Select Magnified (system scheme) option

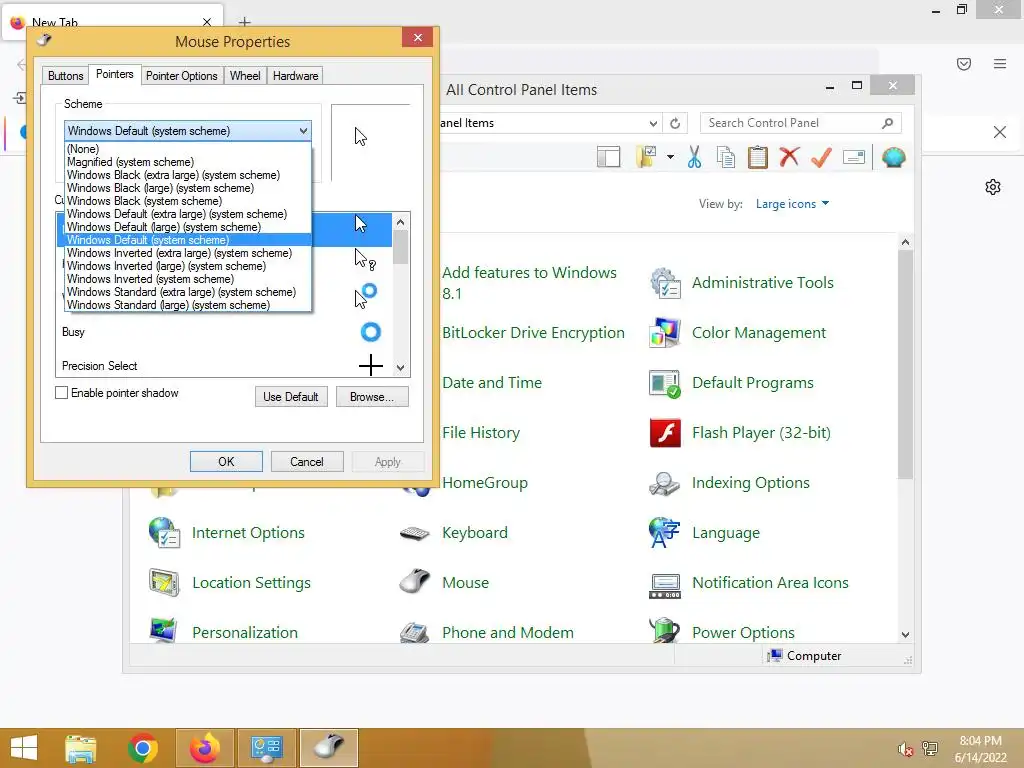coord(188,162)
